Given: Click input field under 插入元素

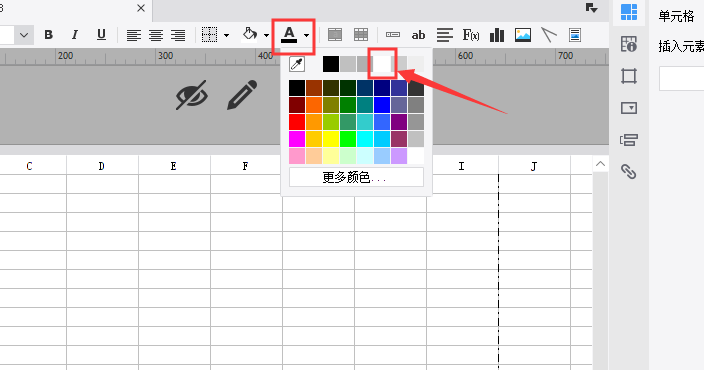Looking at the screenshot, I should (x=682, y=79).
